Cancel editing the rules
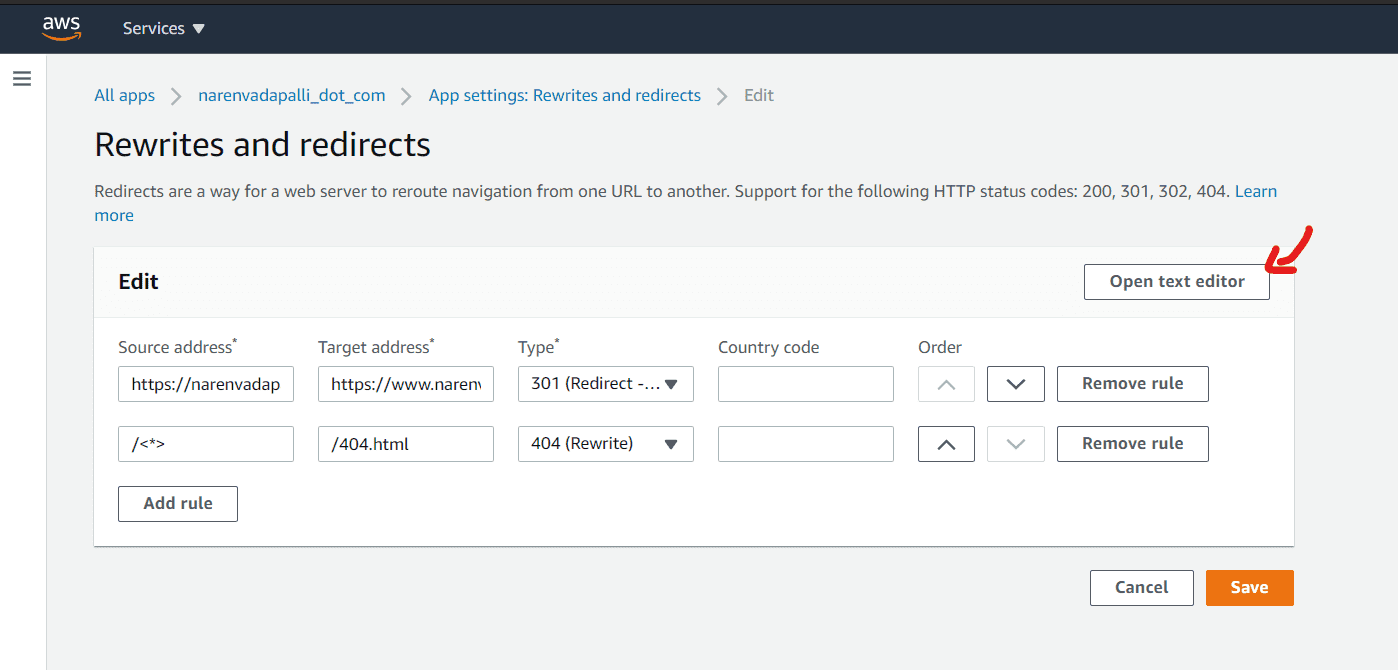The width and height of the screenshot is (1398, 670). 1142,588
